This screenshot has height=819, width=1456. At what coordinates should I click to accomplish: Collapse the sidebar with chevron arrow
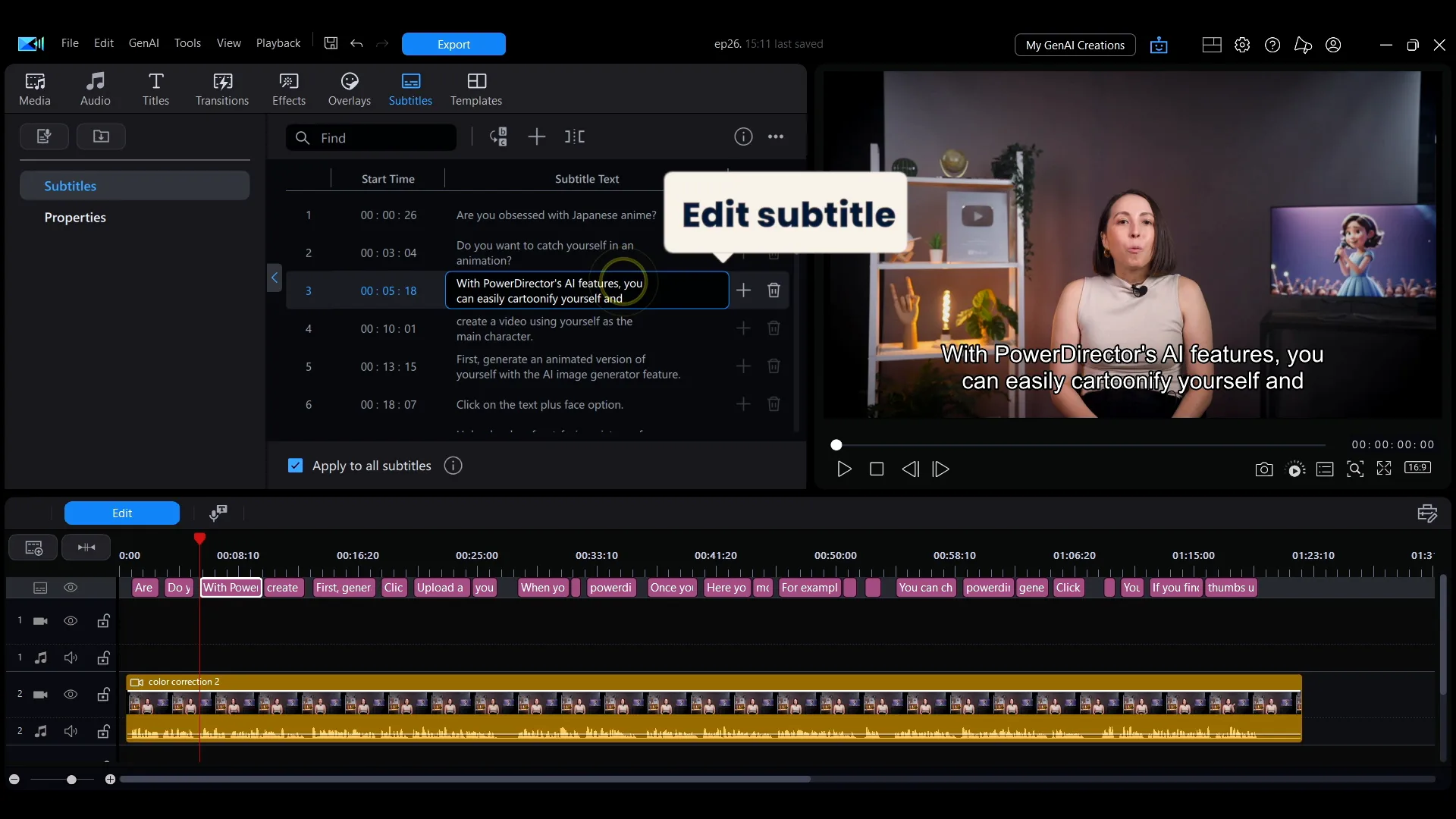point(275,278)
